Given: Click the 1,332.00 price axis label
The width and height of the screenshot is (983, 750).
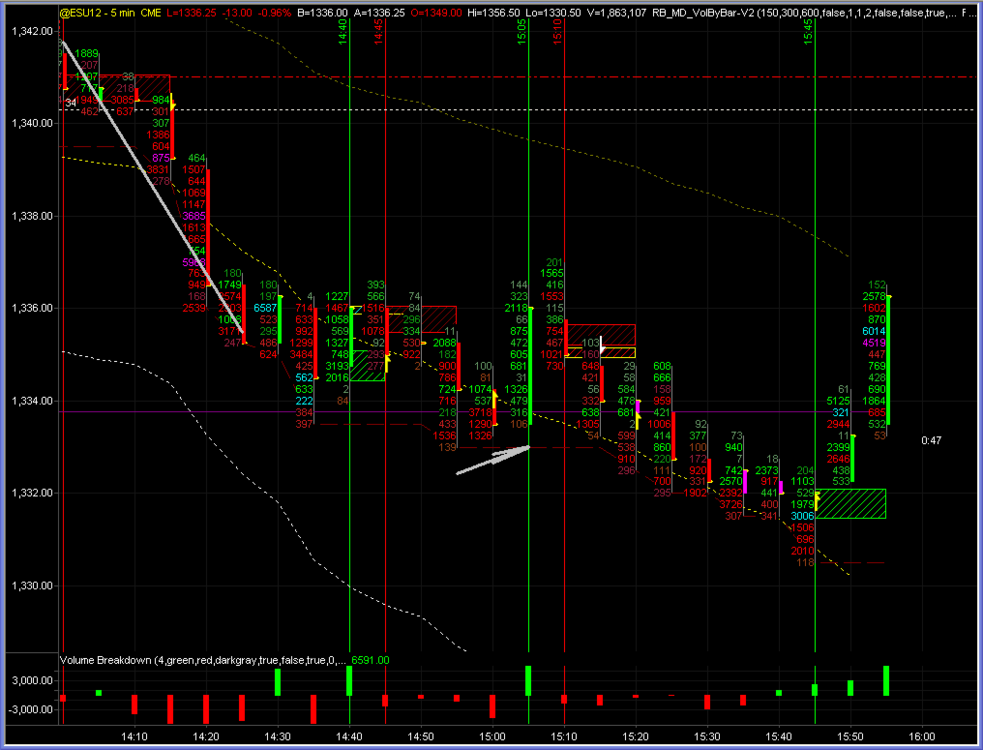Looking at the screenshot, I should point(32,494).
